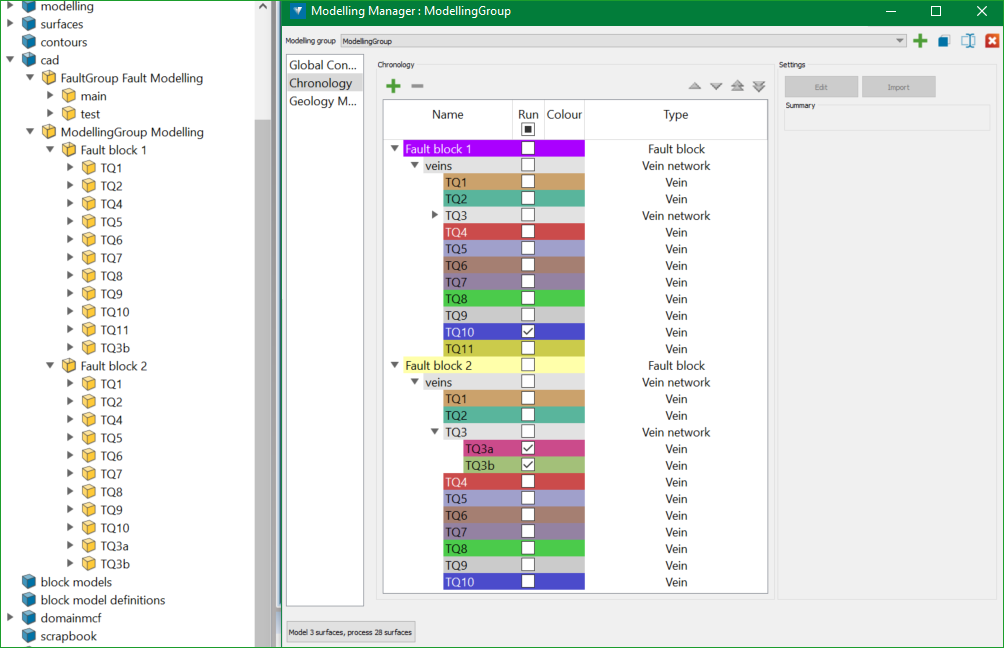Expand the FaultGroup main item in tree
This screenshot has width=1004, height=648.
[x=51, y=96]
